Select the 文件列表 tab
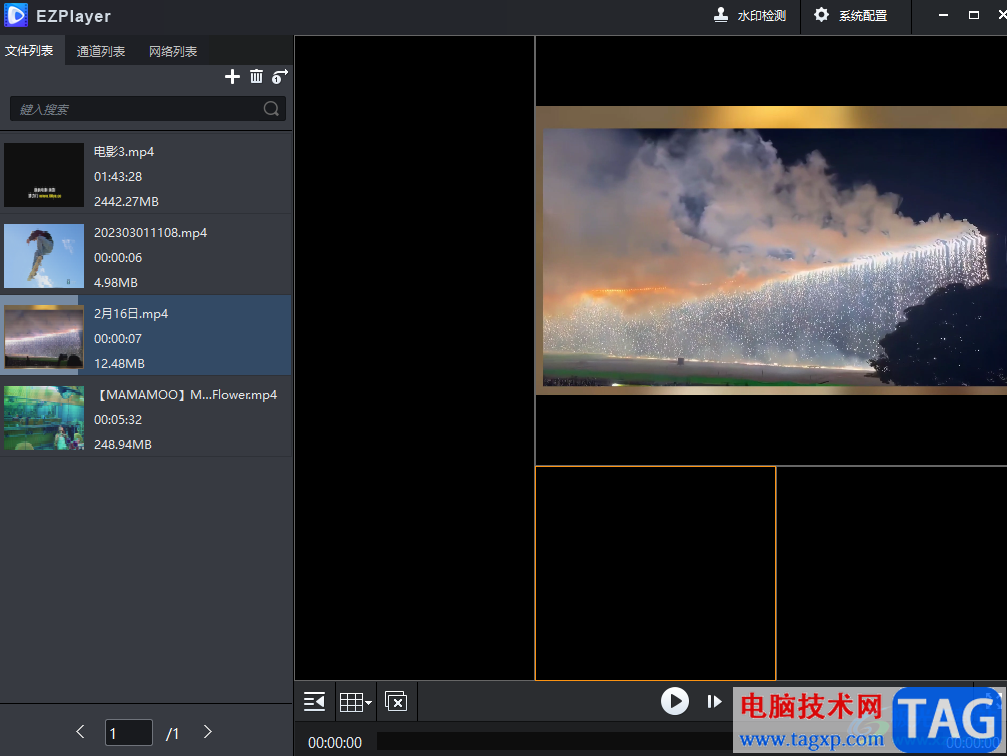 click(29, 51)
